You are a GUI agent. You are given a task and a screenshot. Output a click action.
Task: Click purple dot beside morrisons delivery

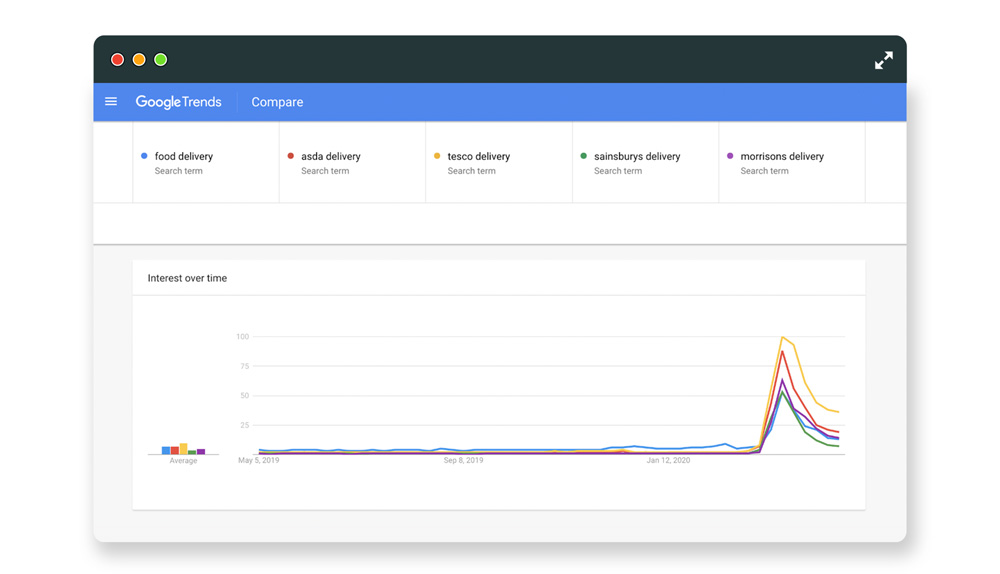point(730,156)
